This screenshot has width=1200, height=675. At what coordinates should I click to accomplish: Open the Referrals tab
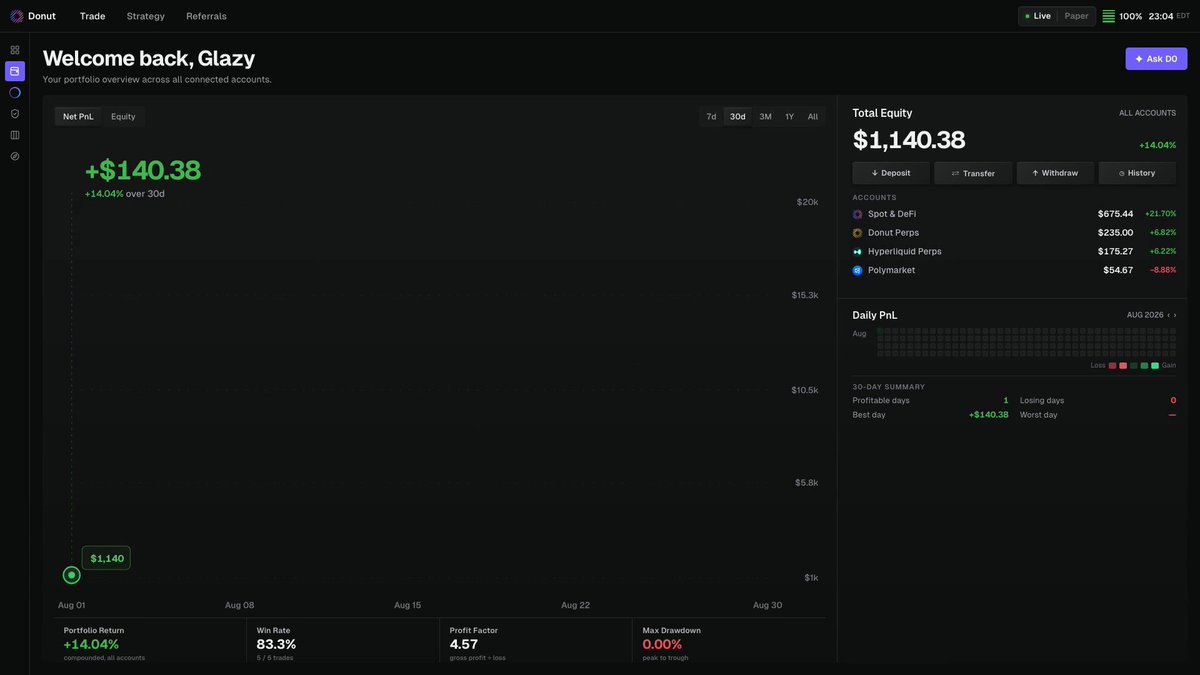206,16
